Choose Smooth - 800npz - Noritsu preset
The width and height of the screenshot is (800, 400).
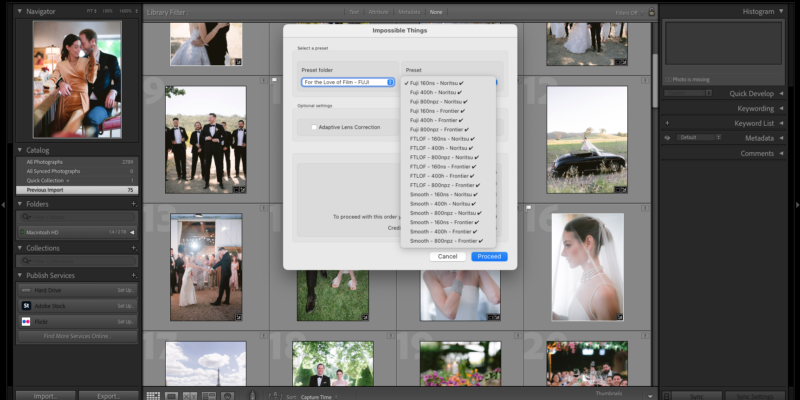[446, 213]
